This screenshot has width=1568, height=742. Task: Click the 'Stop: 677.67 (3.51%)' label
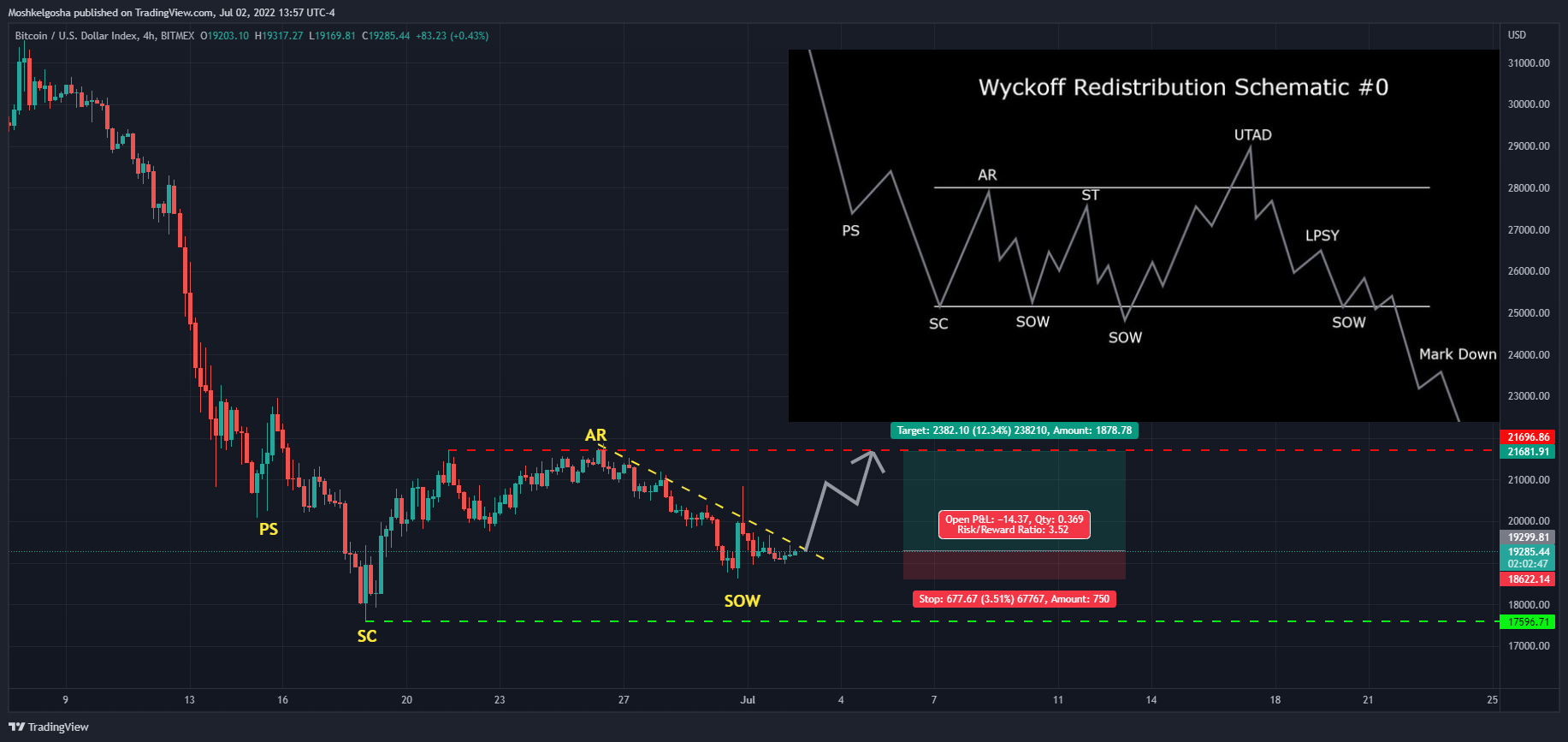click(1014, 599)
